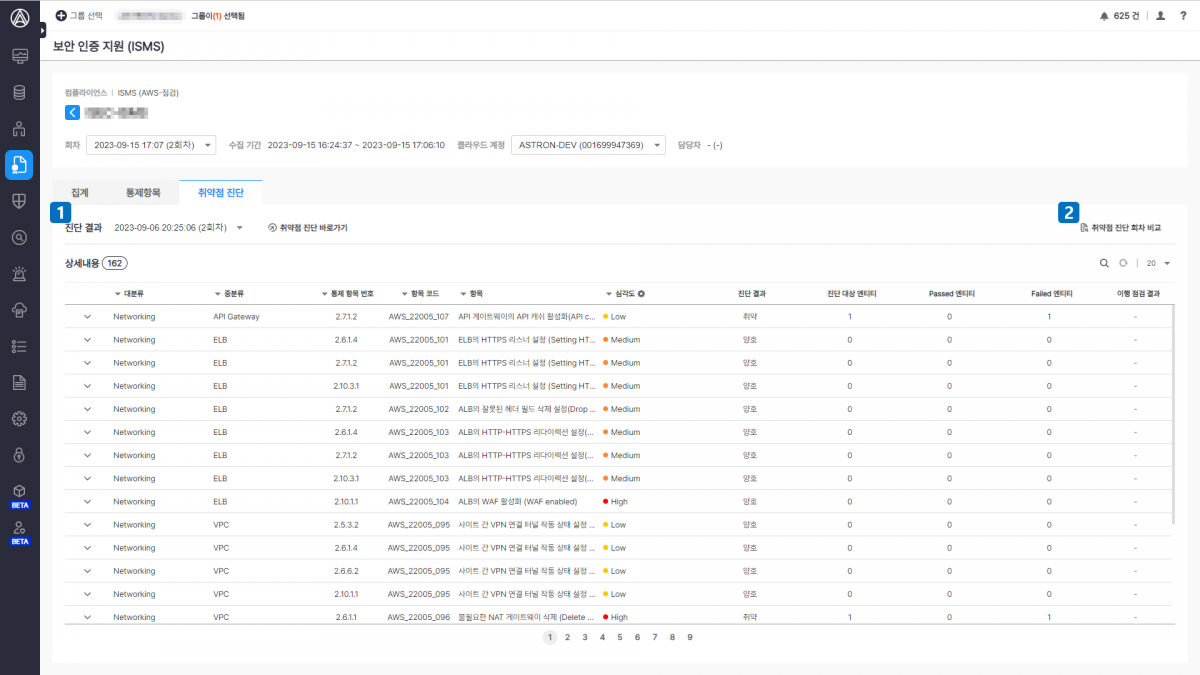Click 취약 result in API Gateway row
1200x675 pixels.
point(750,317)
